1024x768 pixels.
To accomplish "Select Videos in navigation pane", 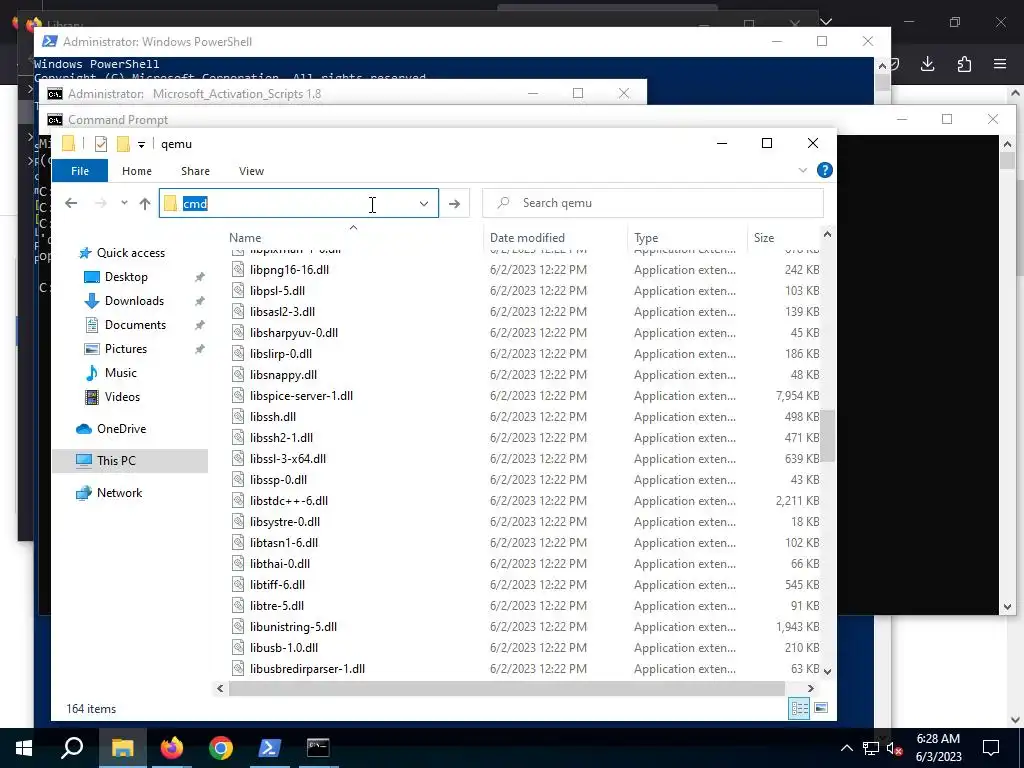I will 122,397.
